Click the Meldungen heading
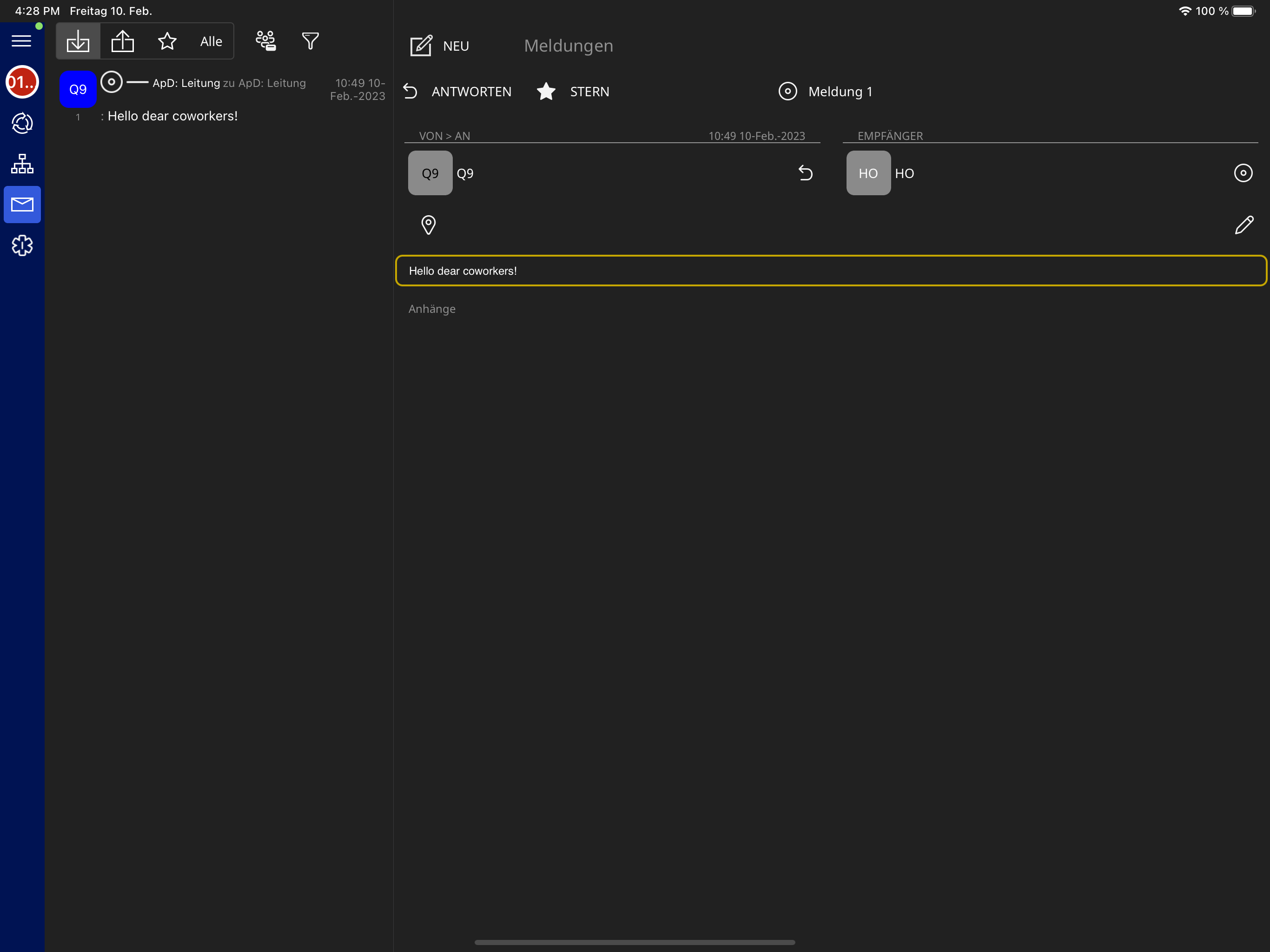Viewport: 1270px width, 952px height. [569, 46]
